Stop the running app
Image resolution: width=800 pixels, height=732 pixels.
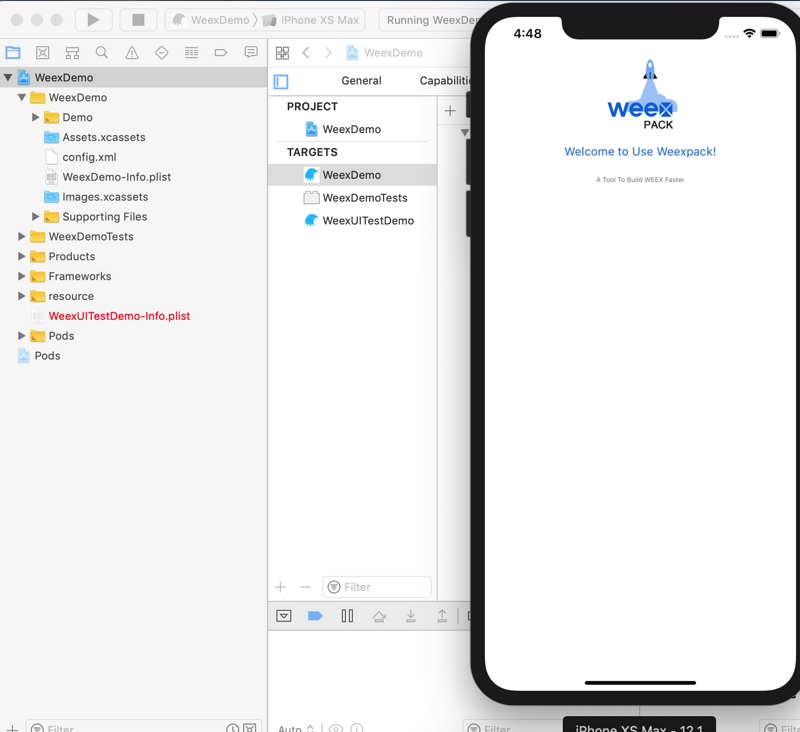tap(138, 20)
